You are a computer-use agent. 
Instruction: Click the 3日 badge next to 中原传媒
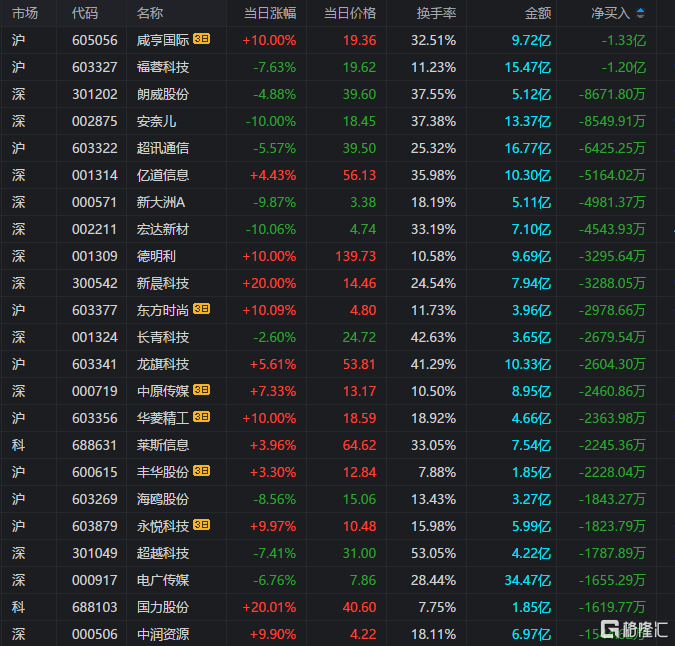(x=201, y=390)
